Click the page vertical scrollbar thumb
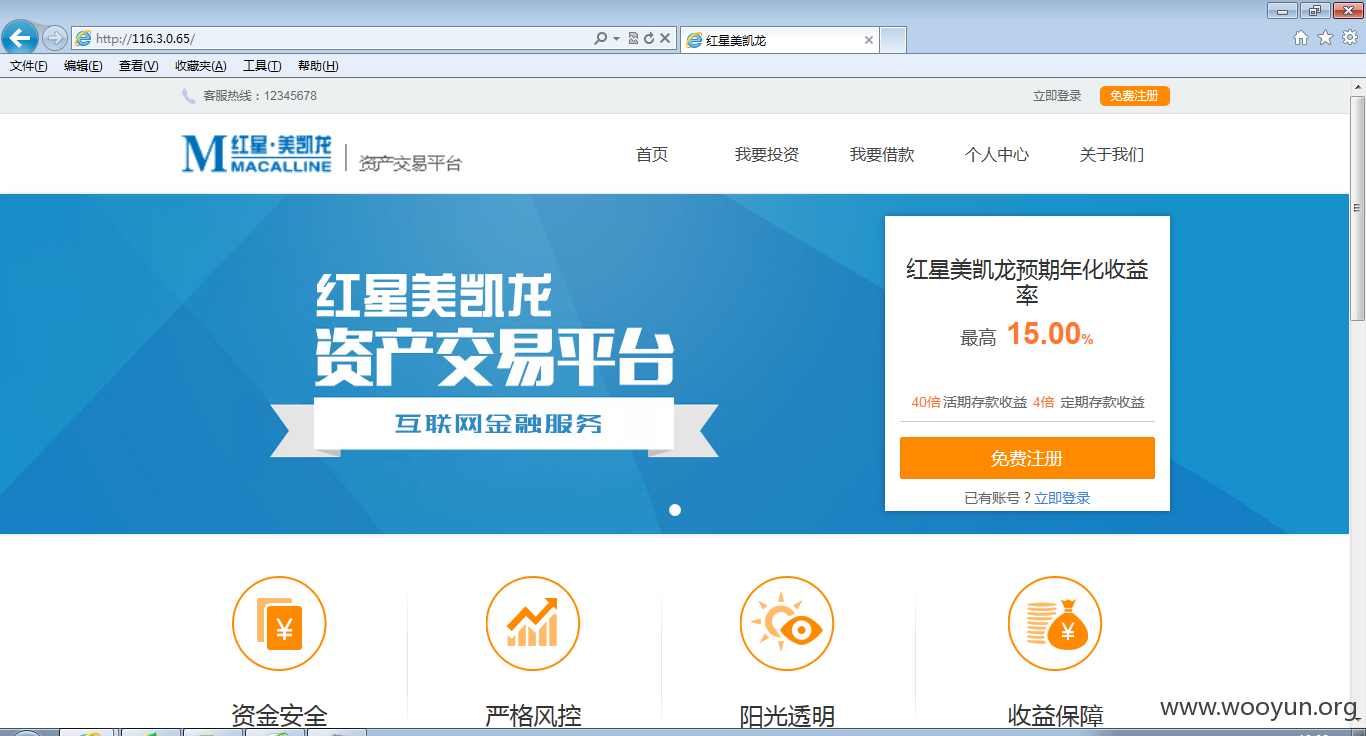The image size is (1366, 736). coord(1357,208)
